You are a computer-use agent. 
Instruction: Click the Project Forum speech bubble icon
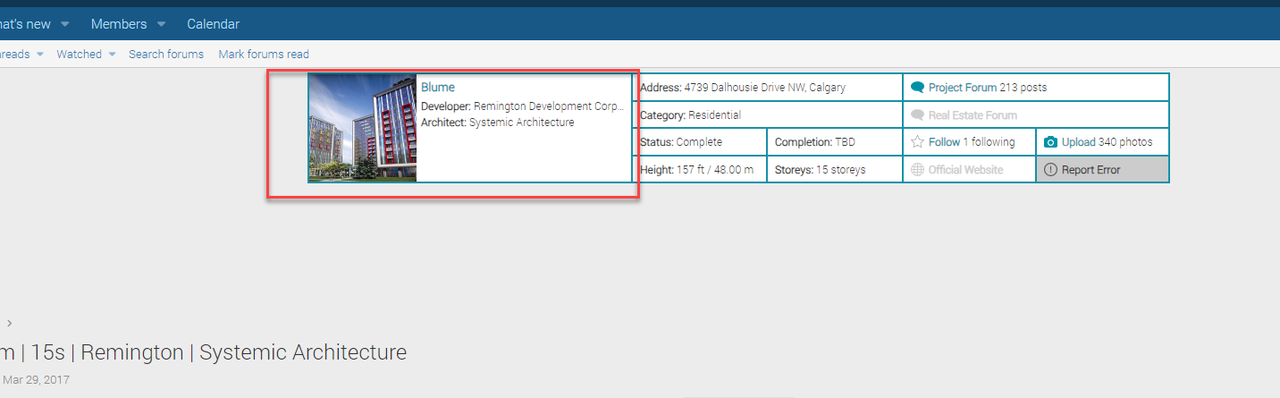(917, 88)
